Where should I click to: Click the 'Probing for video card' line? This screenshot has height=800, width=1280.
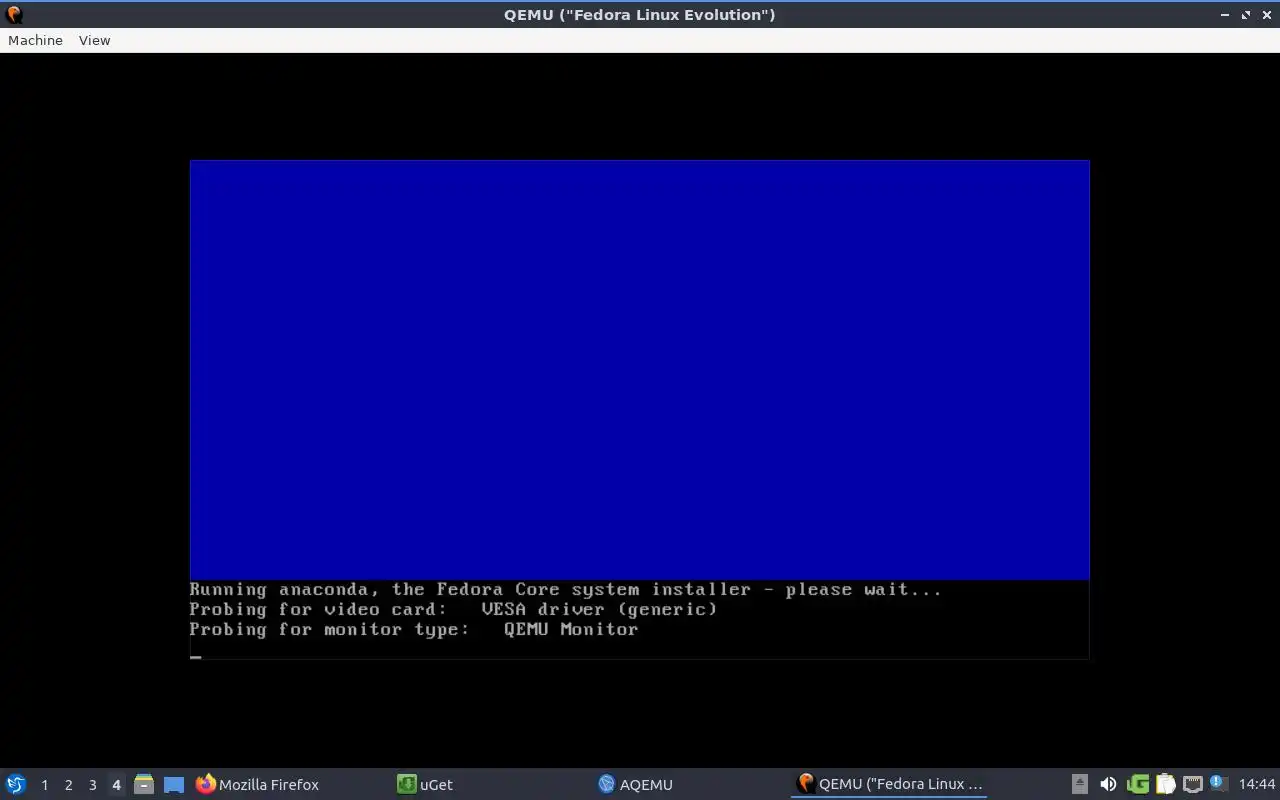[453, 609]
